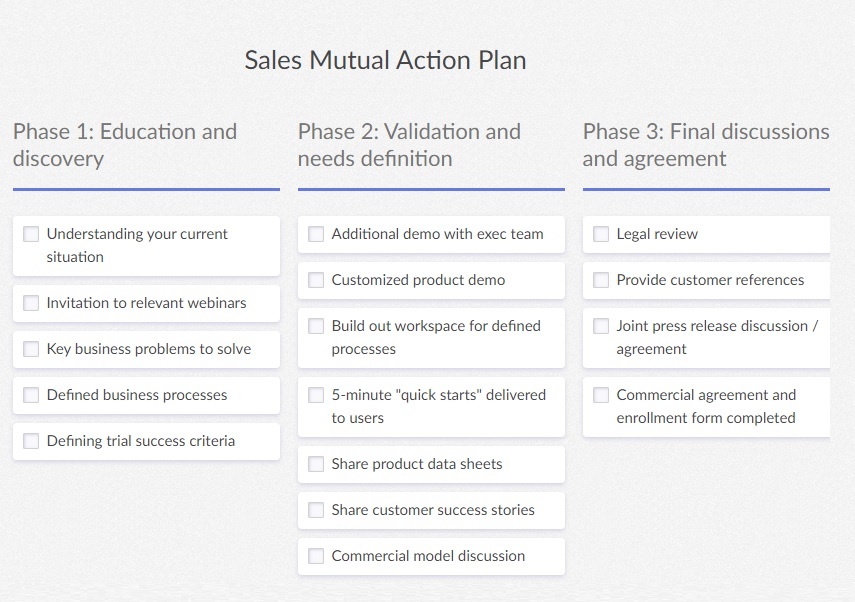
Task: Tick the 'Invitation to relevant webinars' box
Action: 31,303
